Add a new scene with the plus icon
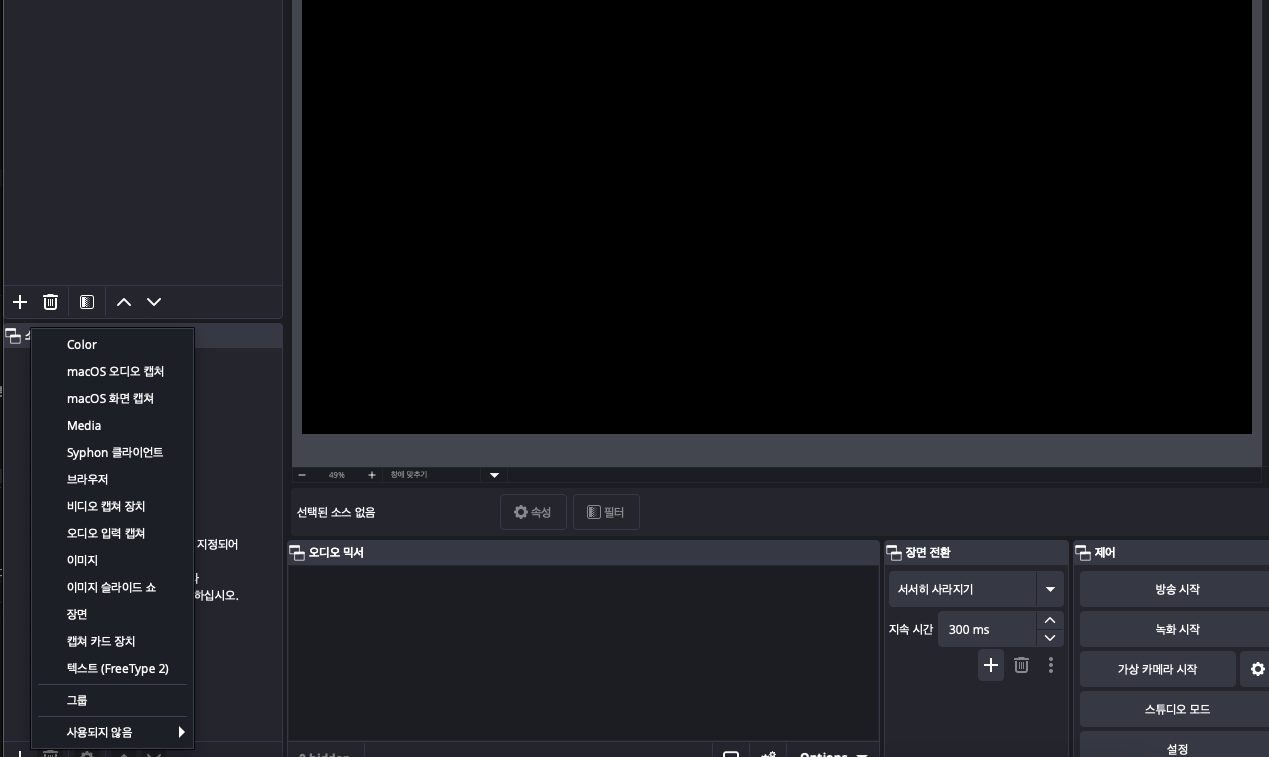This screenshot has width=1269, height=757. pos(20,302)
